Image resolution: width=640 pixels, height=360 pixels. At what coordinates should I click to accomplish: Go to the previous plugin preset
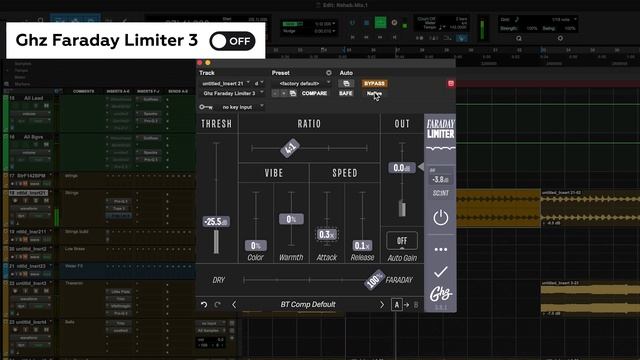pos(234,304)
